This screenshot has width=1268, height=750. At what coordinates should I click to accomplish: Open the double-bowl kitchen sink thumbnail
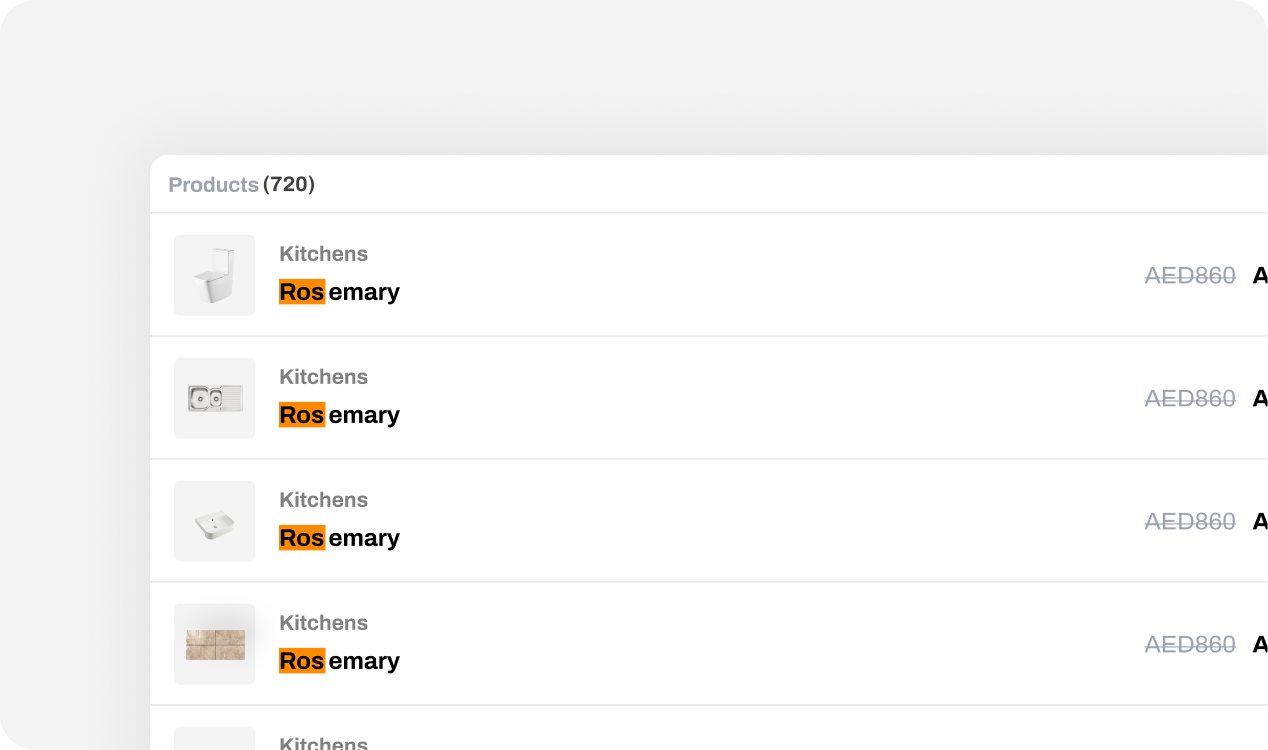[x=214, y=398]
